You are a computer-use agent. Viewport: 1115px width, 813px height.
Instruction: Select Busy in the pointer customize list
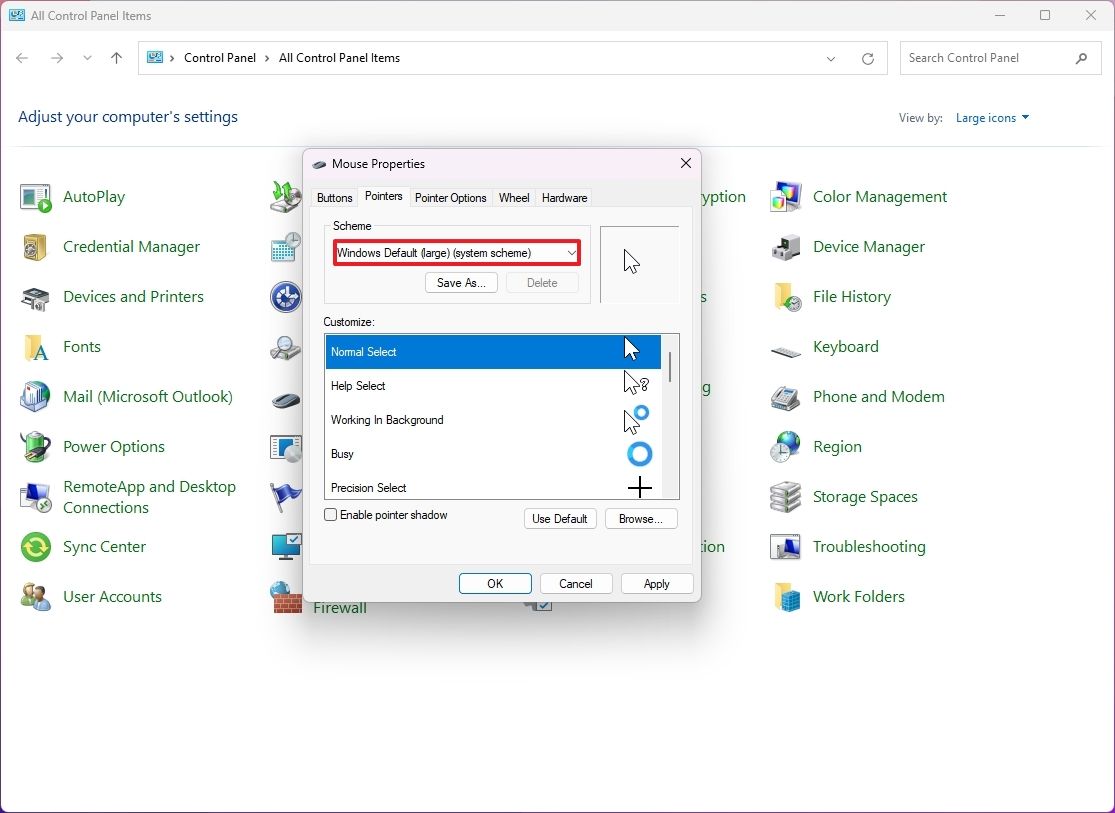click(420, 453)
